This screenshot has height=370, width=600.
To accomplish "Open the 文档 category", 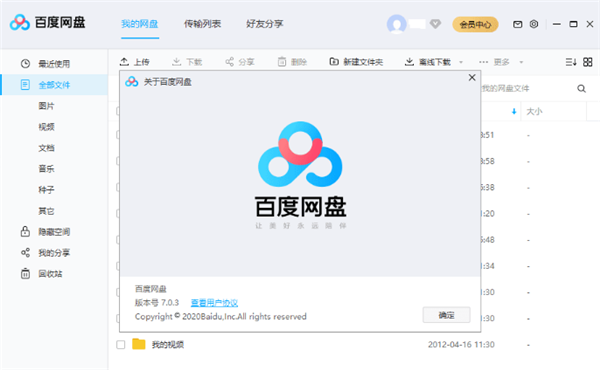I will point(46,148).
